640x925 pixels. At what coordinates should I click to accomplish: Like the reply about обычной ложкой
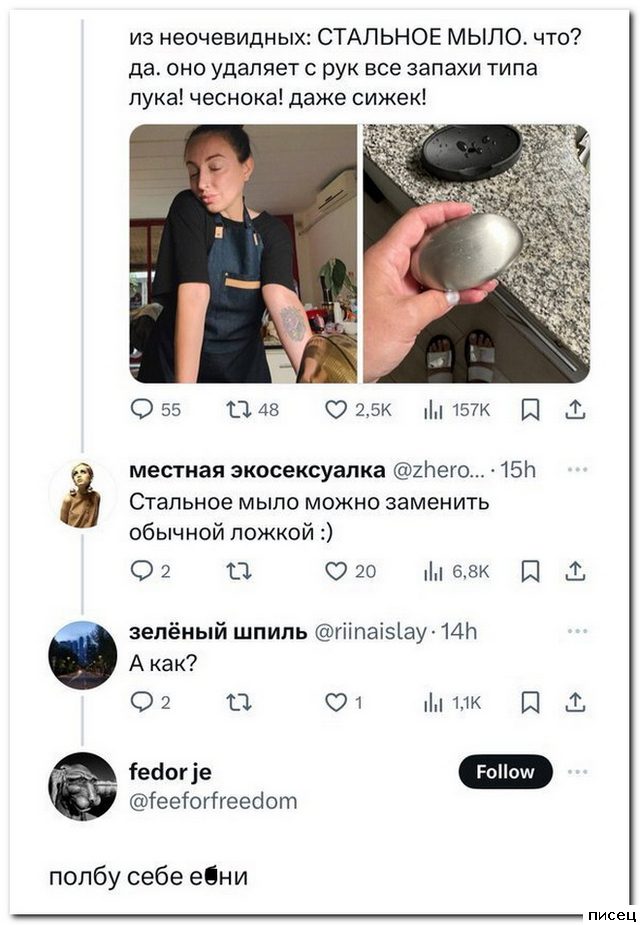click(x=337, y=571)
